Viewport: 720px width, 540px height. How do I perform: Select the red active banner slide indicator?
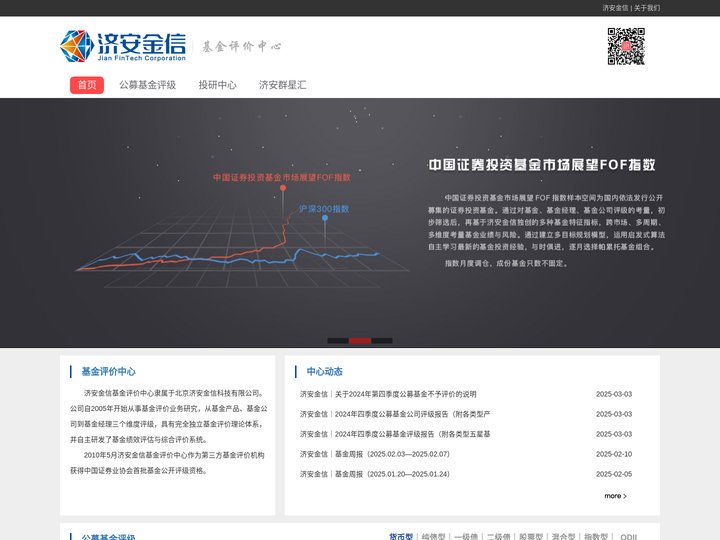click(360, 341)
